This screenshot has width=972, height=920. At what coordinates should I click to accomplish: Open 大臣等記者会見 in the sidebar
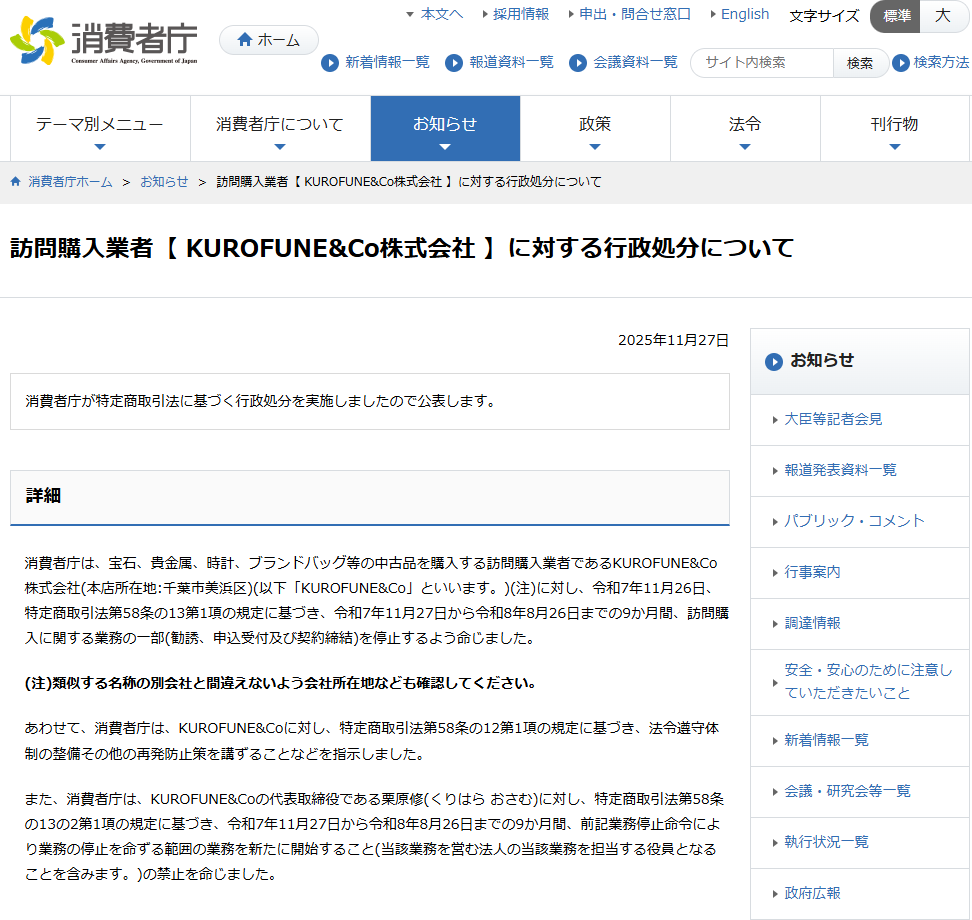coord(833,419)
